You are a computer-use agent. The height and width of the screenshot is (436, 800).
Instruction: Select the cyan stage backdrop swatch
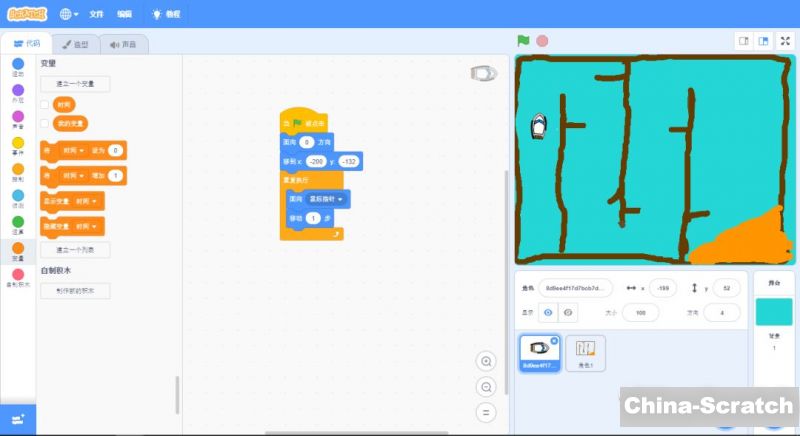(773, 313)
